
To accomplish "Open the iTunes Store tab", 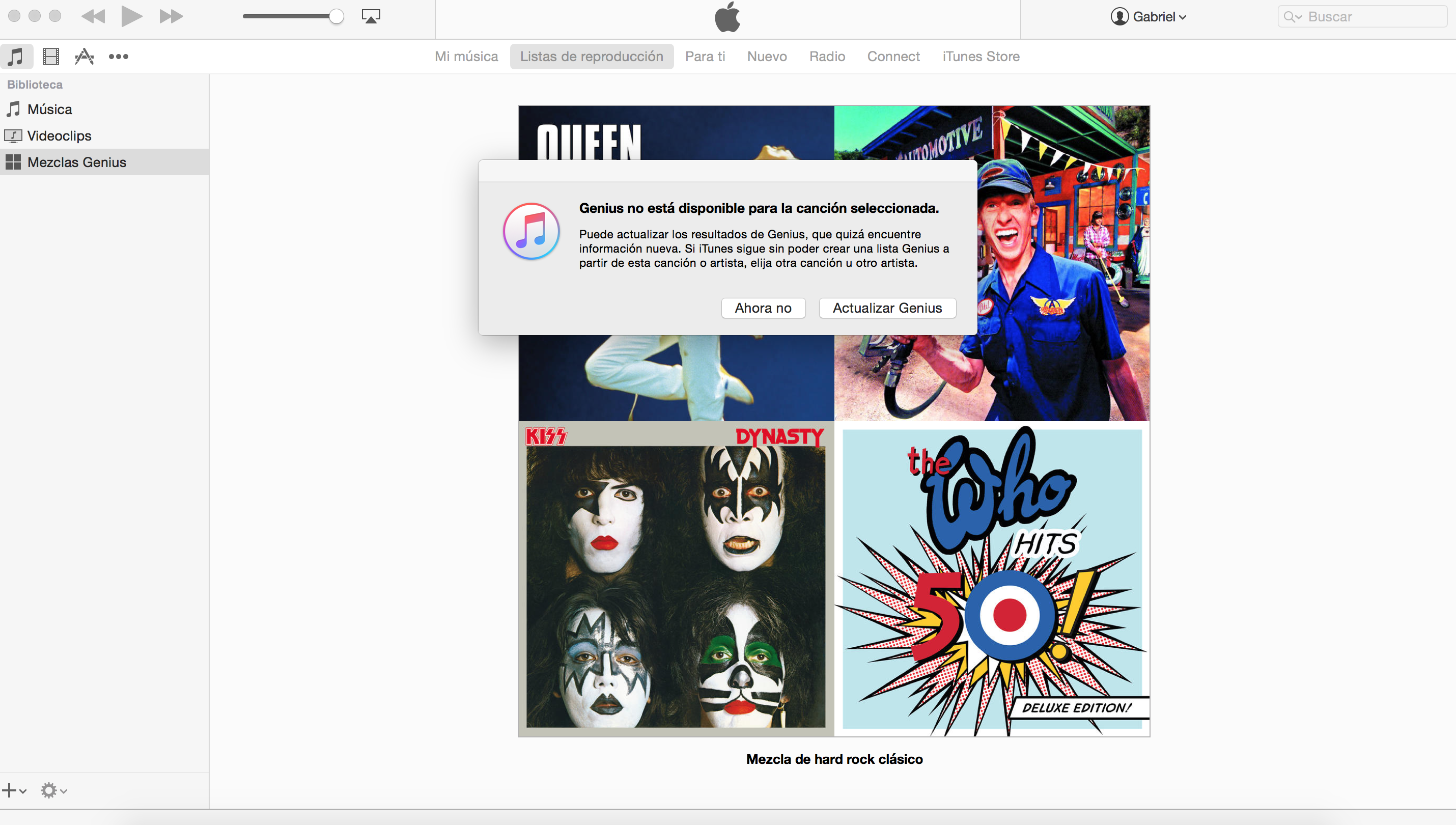I will point(981,57).
